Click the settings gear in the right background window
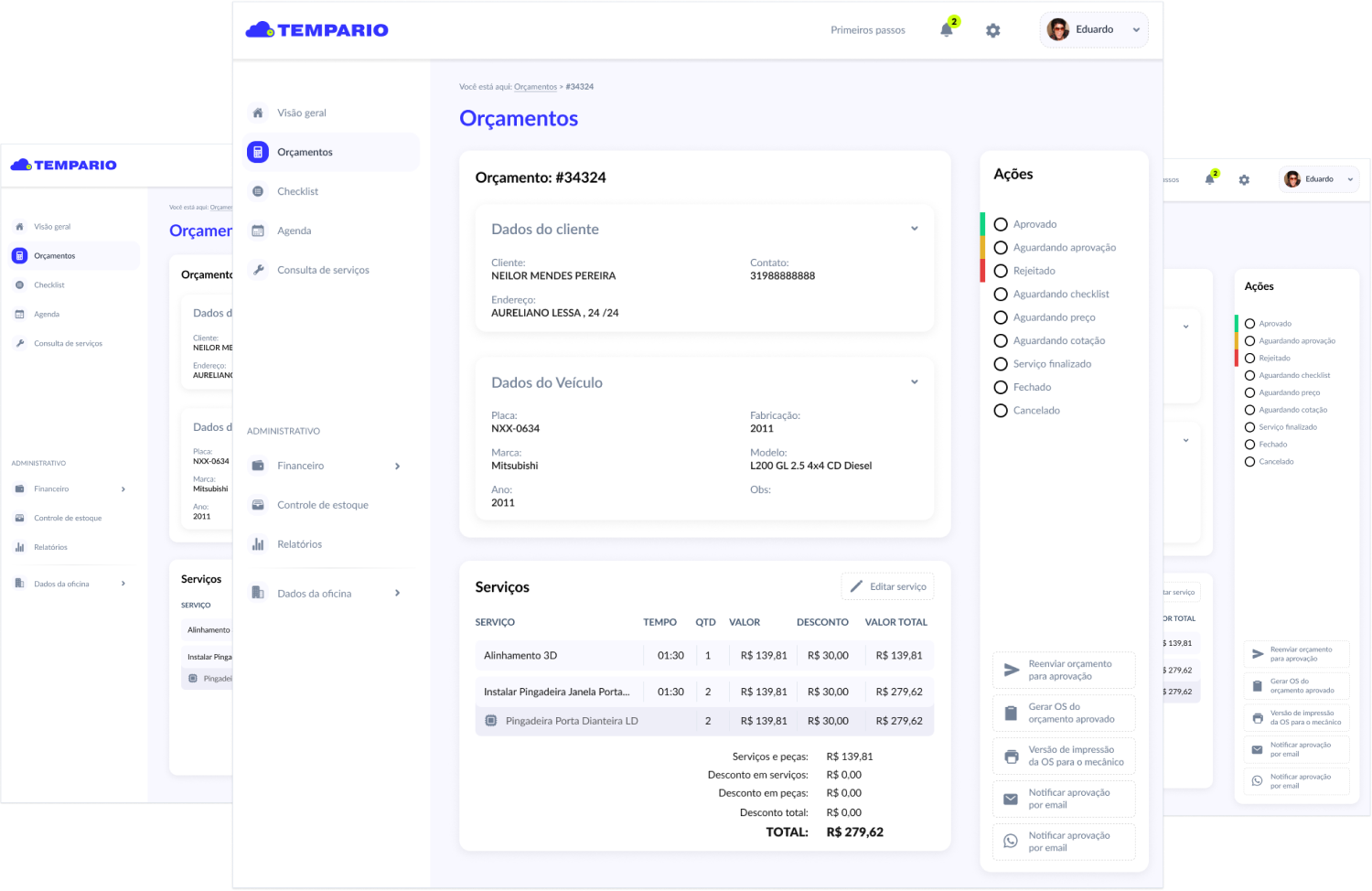This screenshot has height=891, width=1372. pyautogui.click(x=1244, y=180)
